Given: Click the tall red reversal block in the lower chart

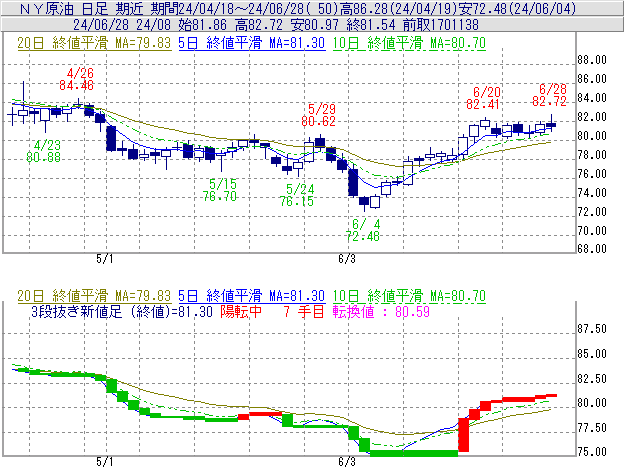Looking at the screenshot, I should coord(464,435).
